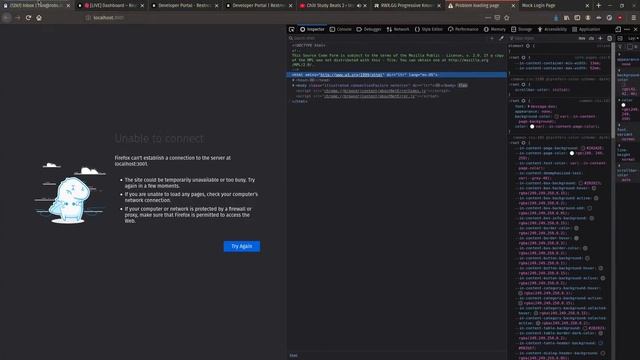Open the downloads arrow in toolbar
Image resolution: width=640 pixels, height=360 pixels.
(556, 18)
